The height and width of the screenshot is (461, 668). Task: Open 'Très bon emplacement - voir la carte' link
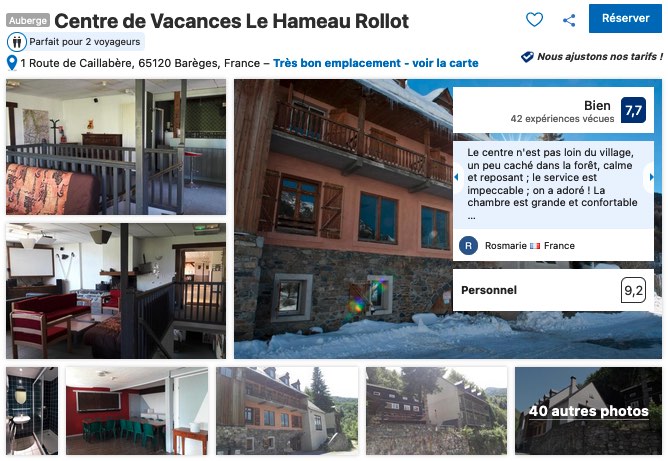(376, 63)
